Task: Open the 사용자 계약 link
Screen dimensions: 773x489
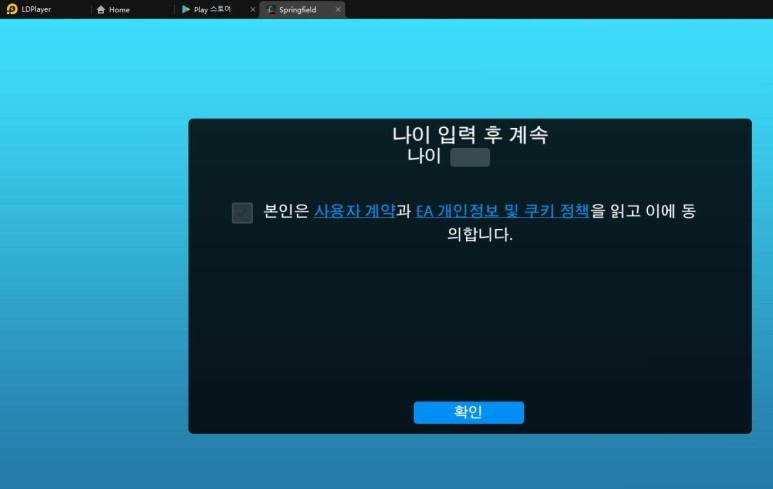Action: pyautogui.click(x=354, y=211)
